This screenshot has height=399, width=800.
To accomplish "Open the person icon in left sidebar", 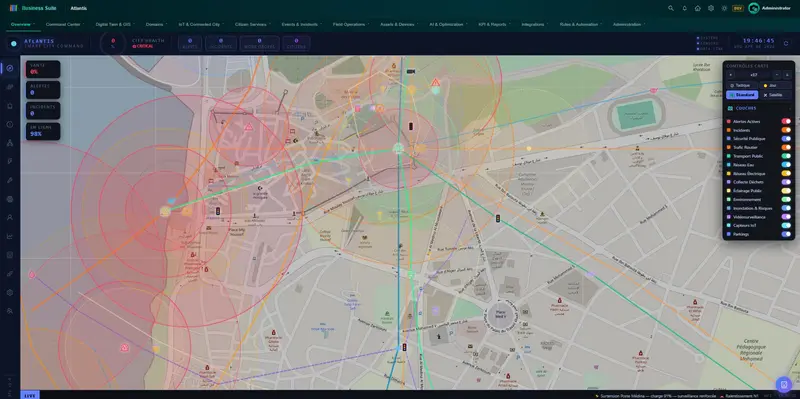I will tap(10, 217).
